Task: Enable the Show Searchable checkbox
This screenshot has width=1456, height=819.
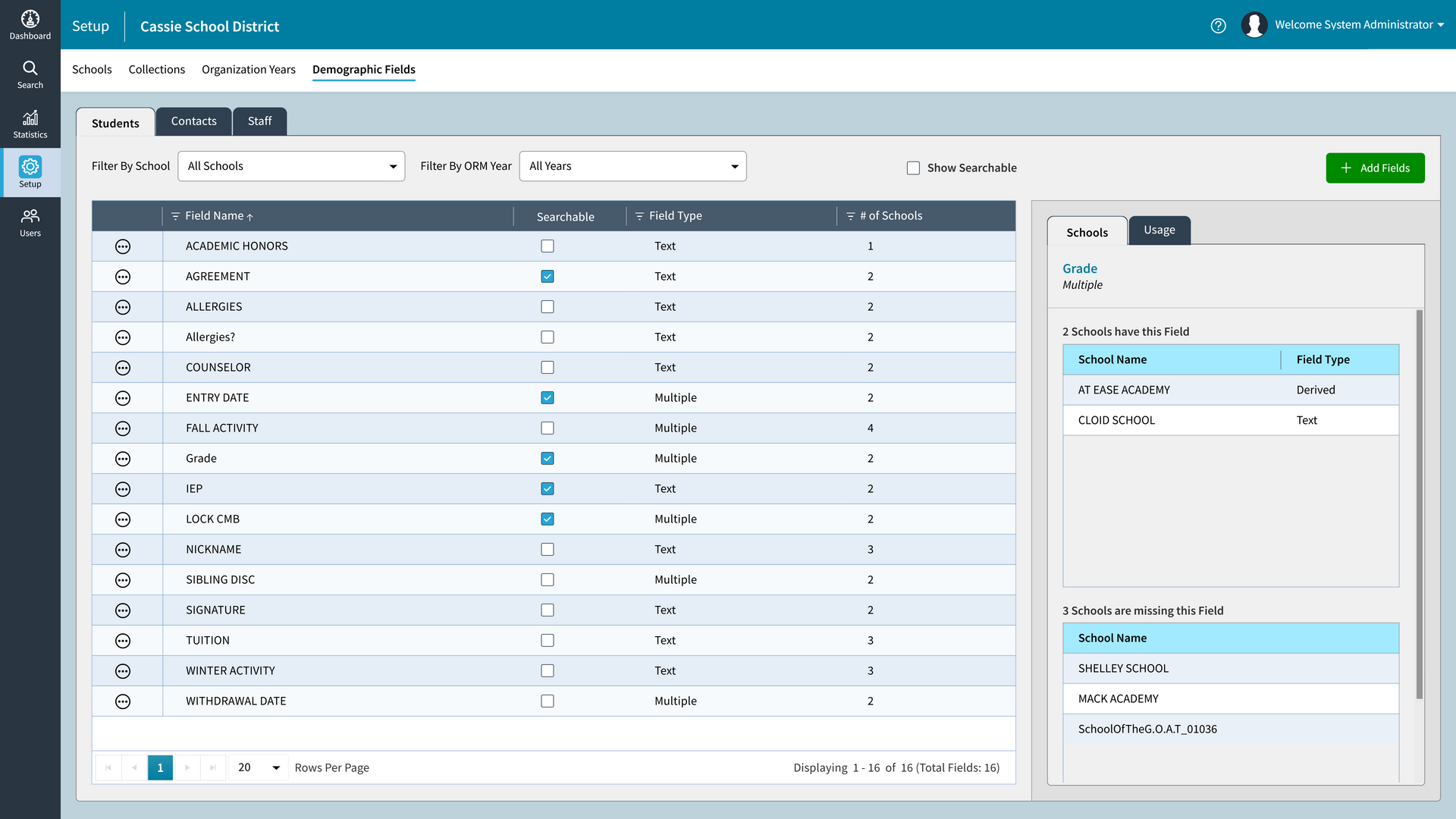Action: 914,168
